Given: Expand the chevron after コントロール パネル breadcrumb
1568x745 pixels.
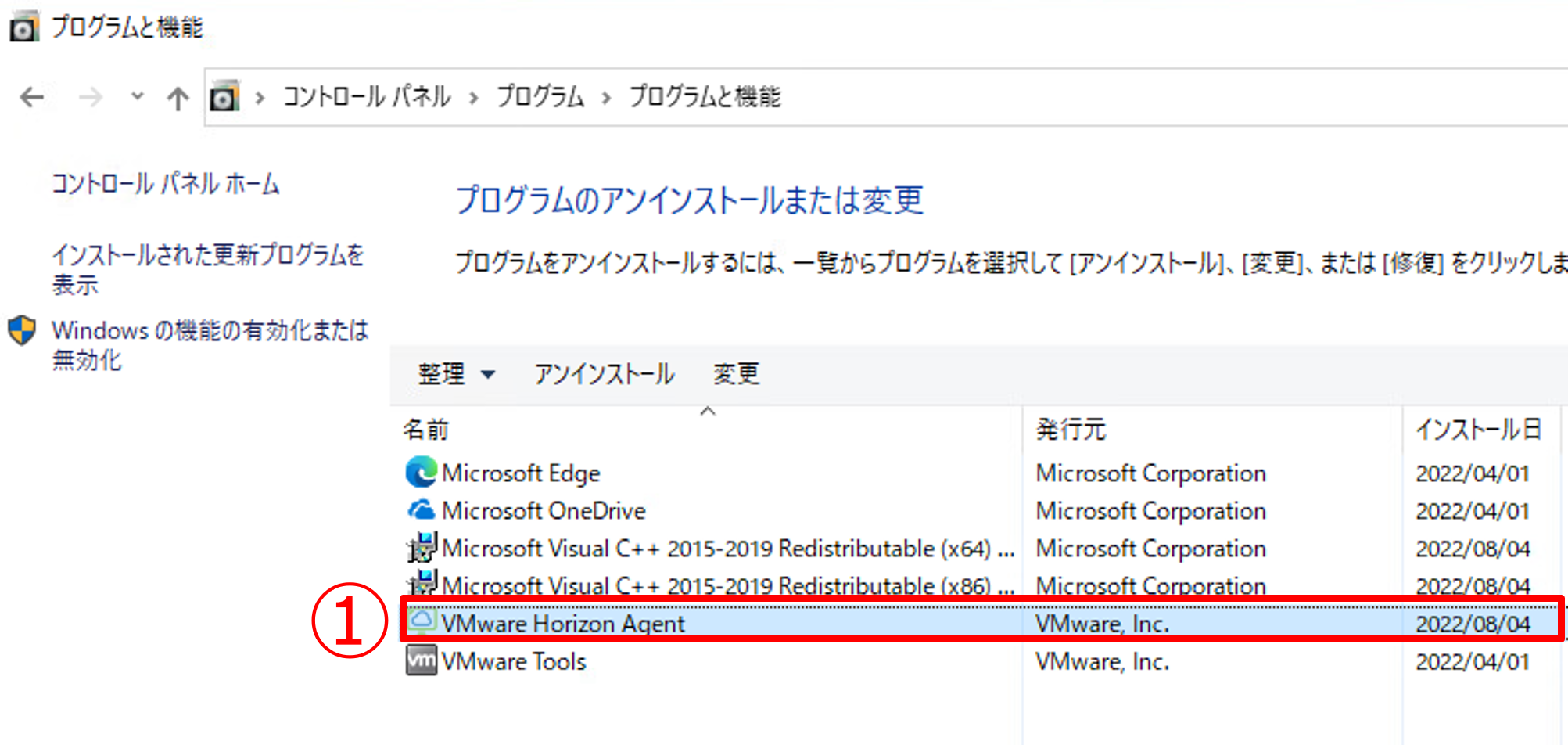Looking at the screenshot, I should pos(473,98).
